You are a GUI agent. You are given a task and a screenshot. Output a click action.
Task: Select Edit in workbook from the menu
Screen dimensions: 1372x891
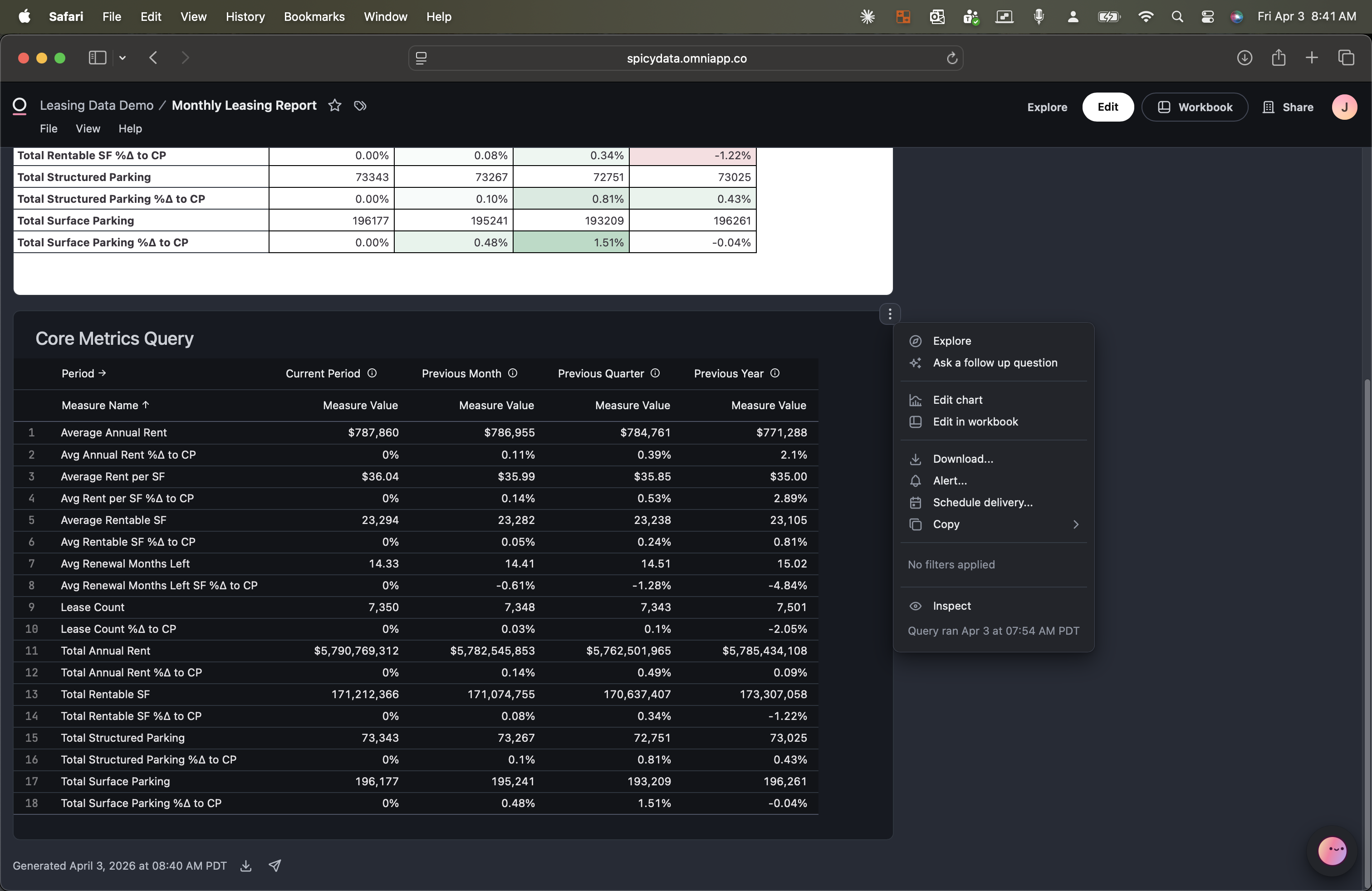(x=976, y=422)
